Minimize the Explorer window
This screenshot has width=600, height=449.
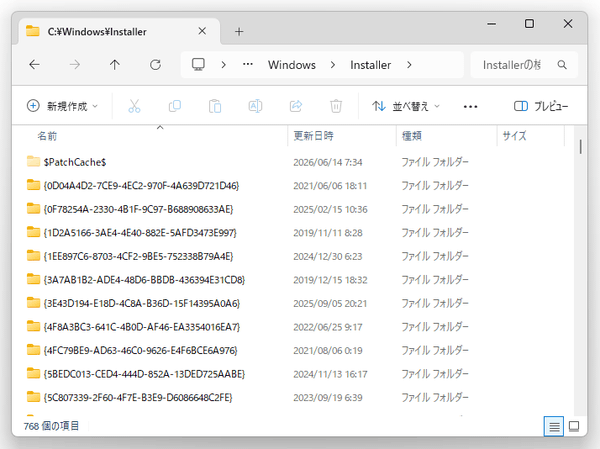coord(492,24)
